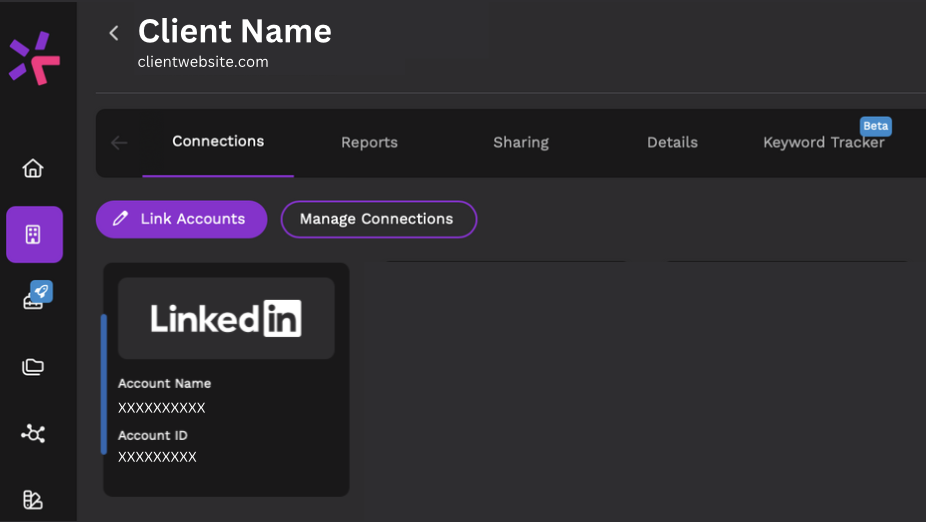Image resolution: width=926 pixels, height=522 pixels.
Task: Open the stacked folders sidebar icon
Action: pyautogui.click(x=33, y=367)
